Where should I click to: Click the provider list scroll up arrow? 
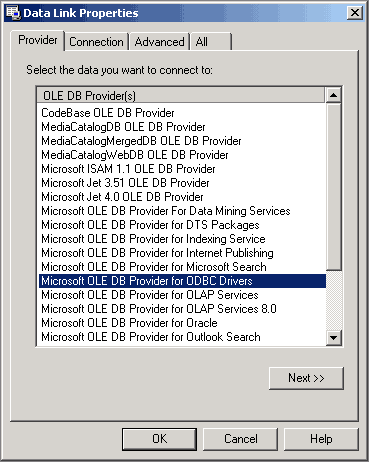pos(333,96)
